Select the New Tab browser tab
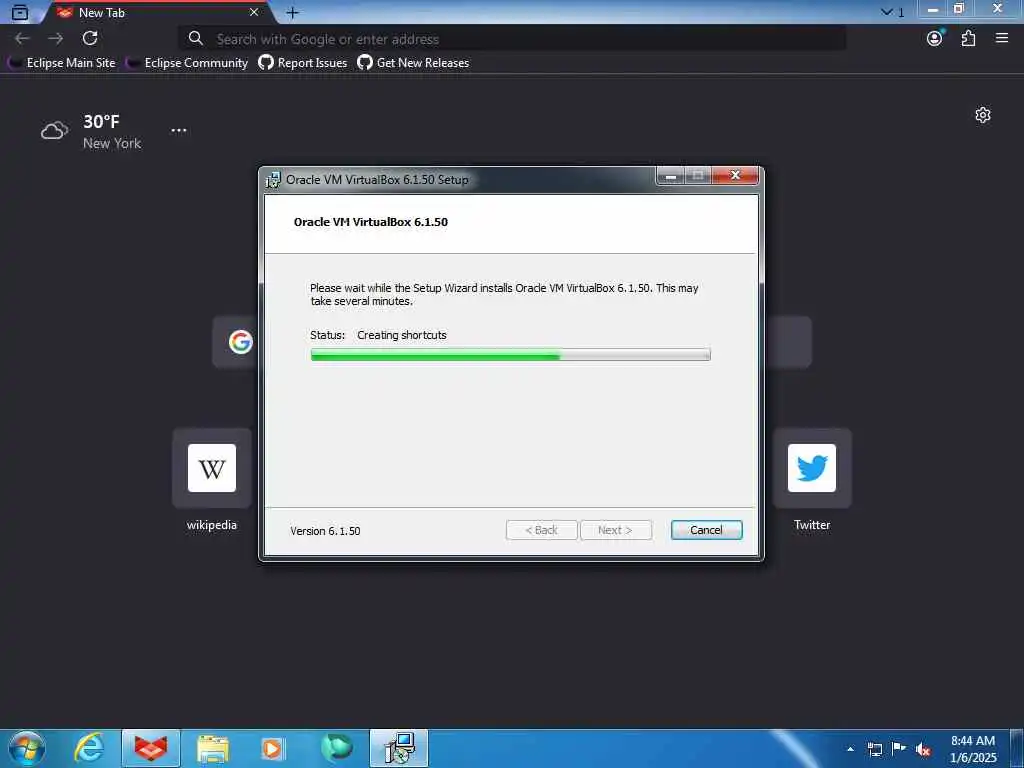This screenshot has height=768, width=1024. click(157, 12)
